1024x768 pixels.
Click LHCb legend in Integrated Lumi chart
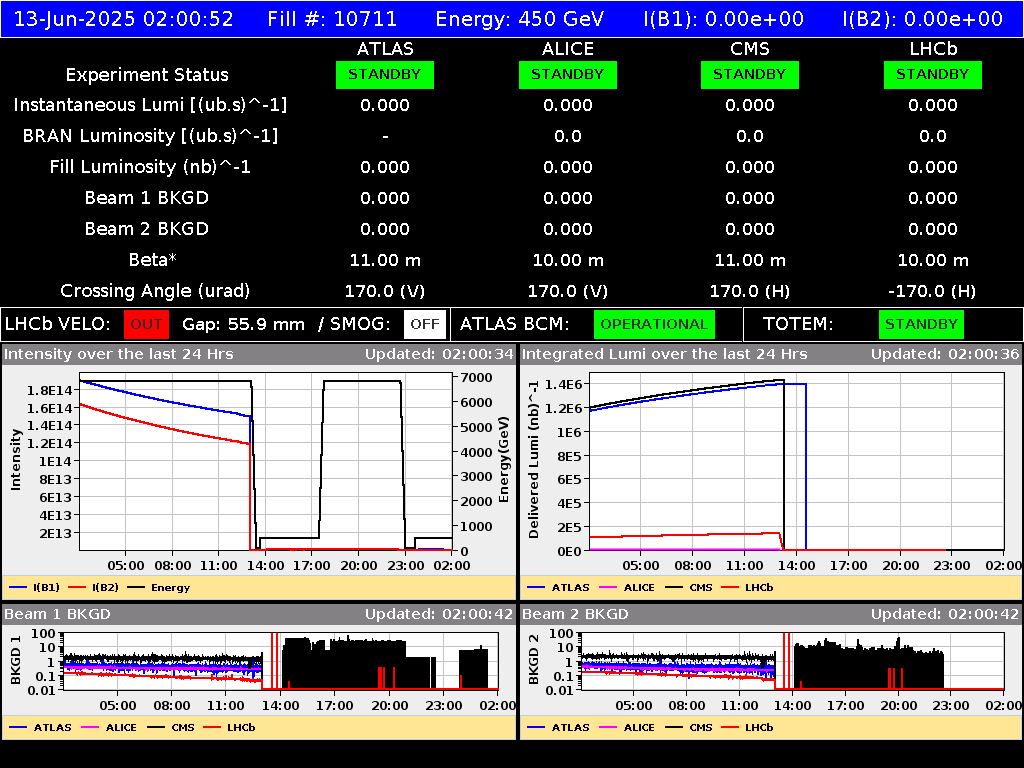click(748, 588)
